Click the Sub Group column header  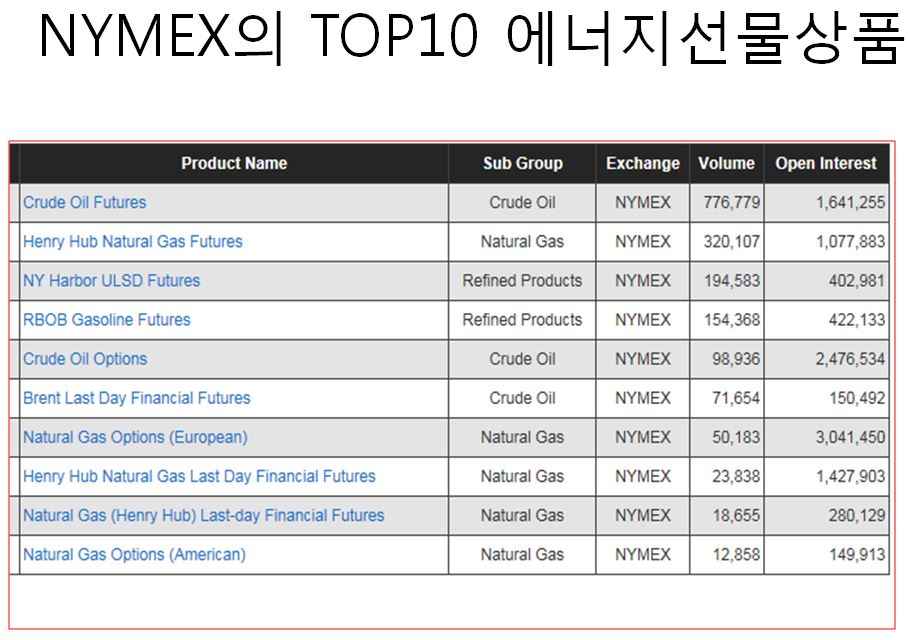tap(523, 163)
